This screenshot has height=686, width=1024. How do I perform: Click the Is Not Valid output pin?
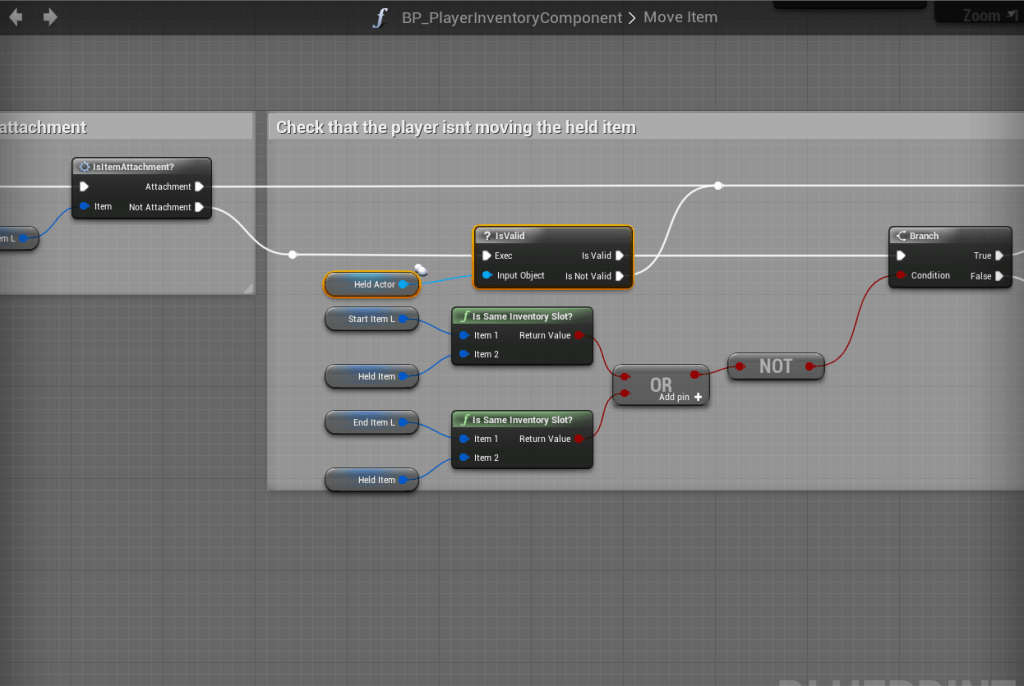[x=620, y=276]
